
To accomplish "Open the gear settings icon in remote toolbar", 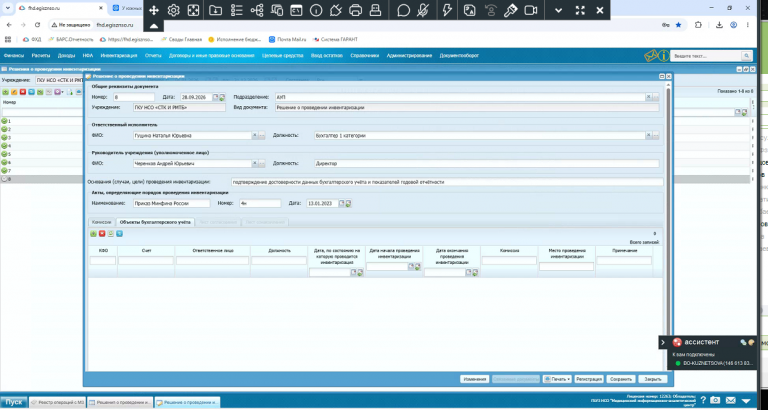I will coord(173,10).
